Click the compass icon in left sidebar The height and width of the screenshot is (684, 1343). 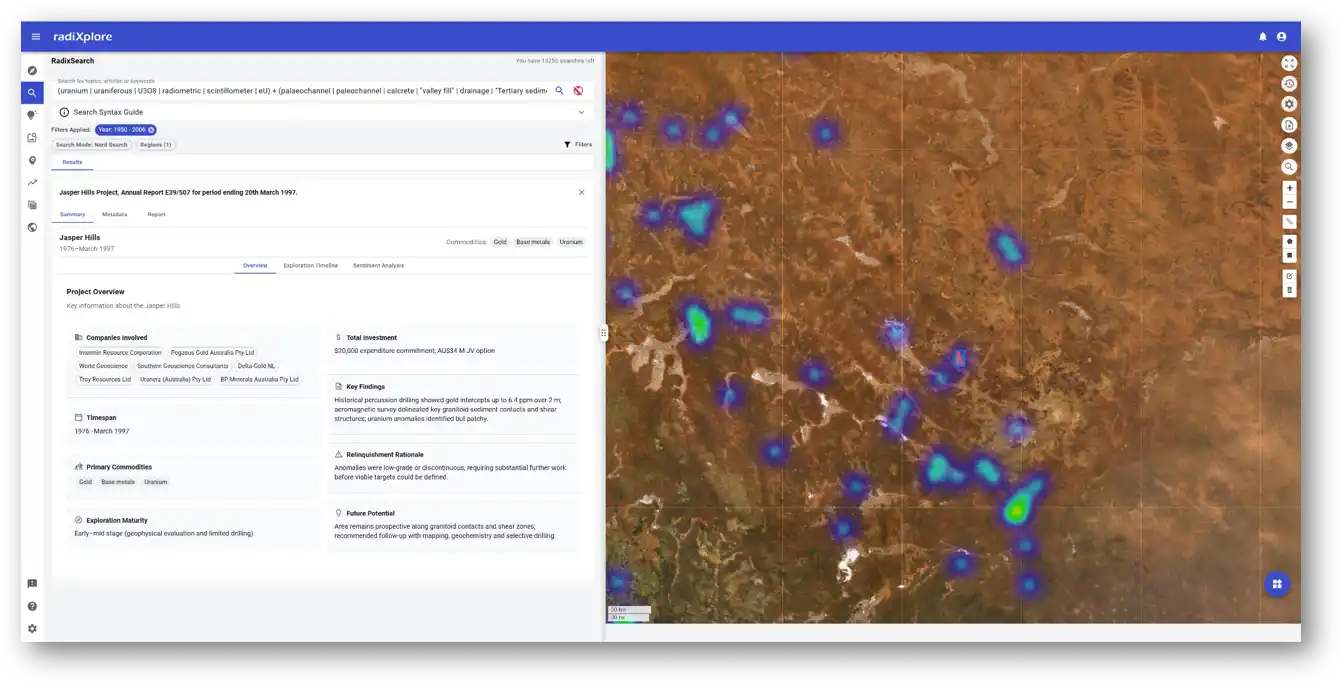click(32, 70)
